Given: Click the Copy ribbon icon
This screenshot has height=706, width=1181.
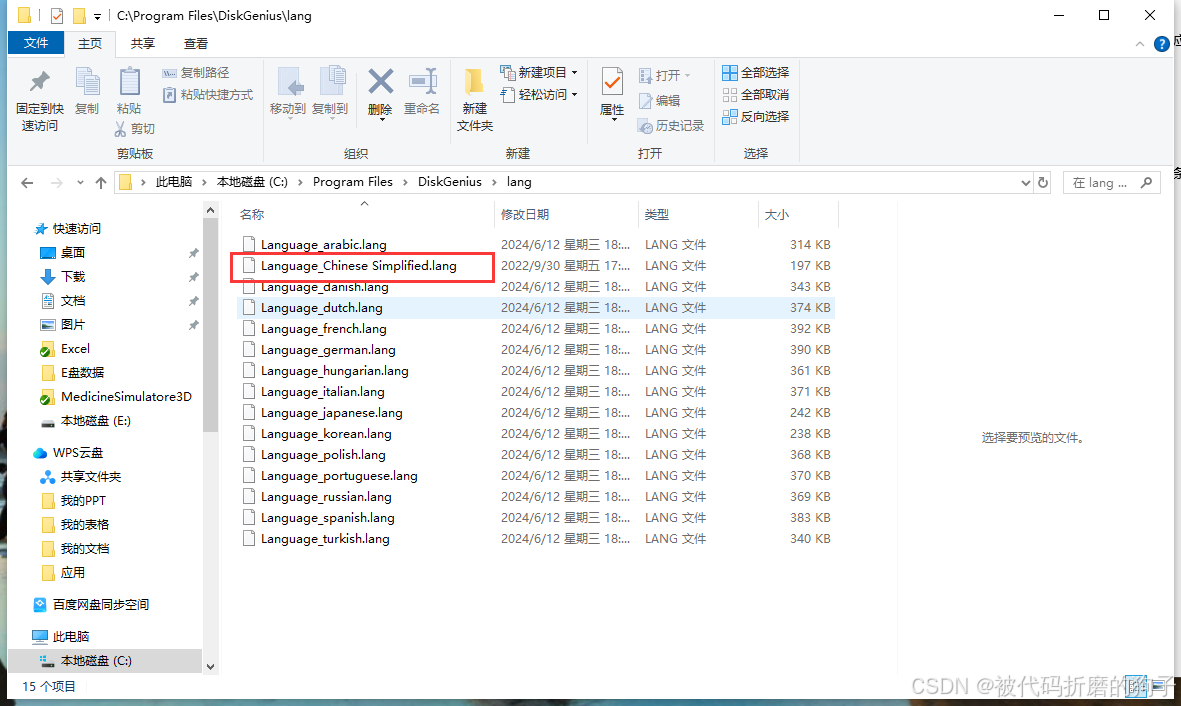Looking at the screenshot, I should pos(87,82).
